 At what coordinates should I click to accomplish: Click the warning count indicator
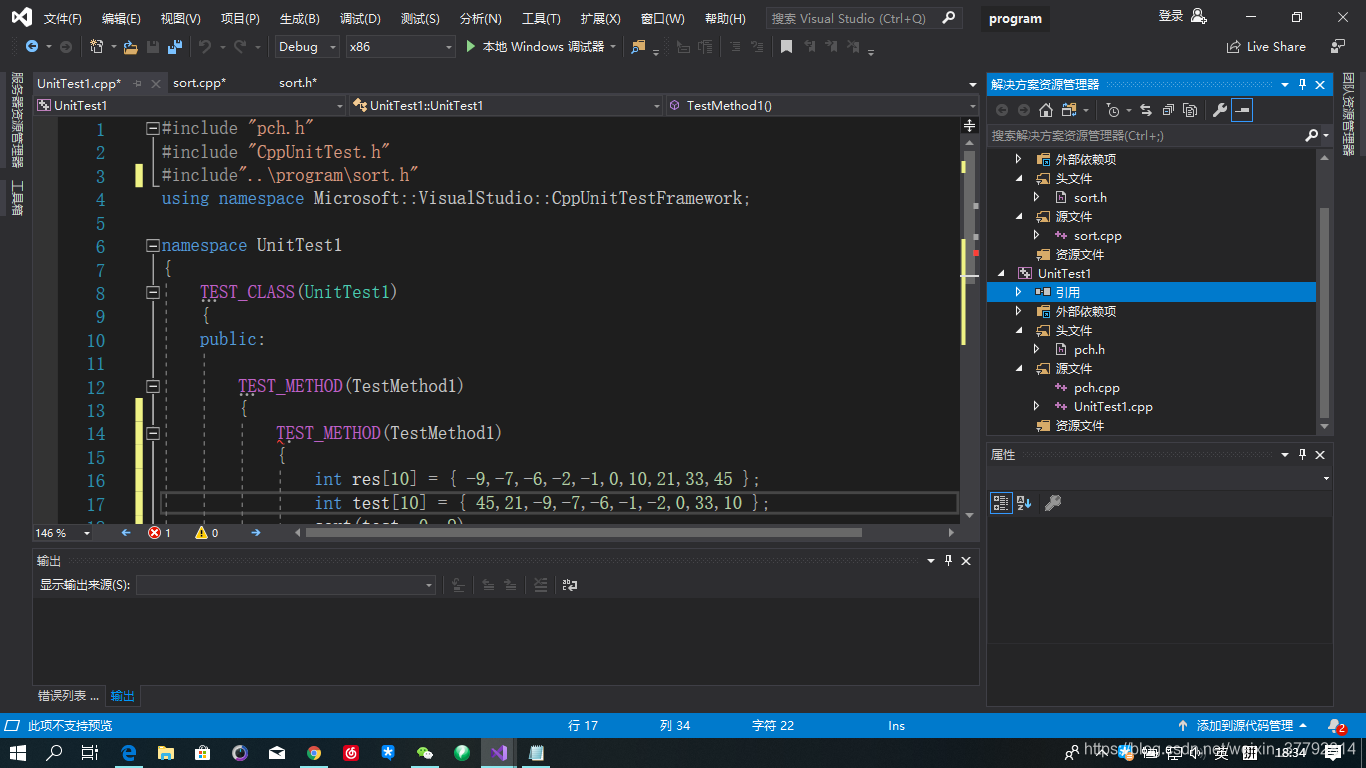(x=207, y=533)
